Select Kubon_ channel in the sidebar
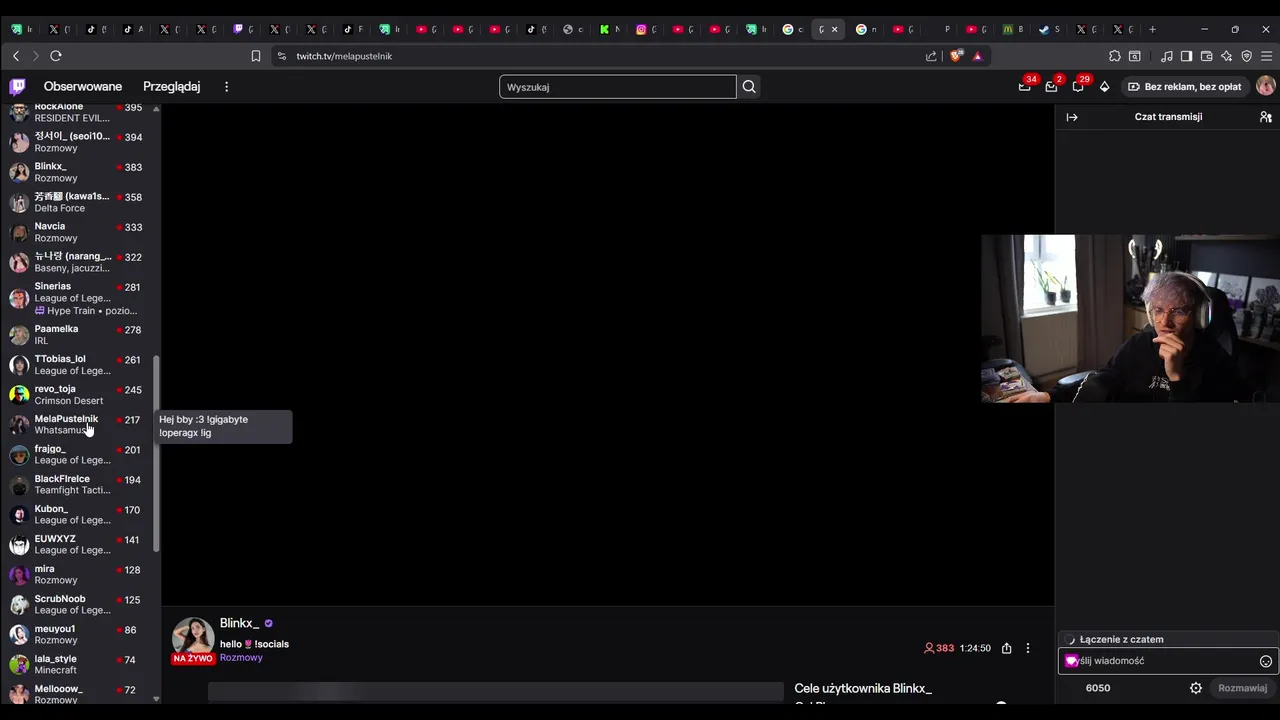The width and height of the screenshot is (1280, 720). (x=79, y=514)
